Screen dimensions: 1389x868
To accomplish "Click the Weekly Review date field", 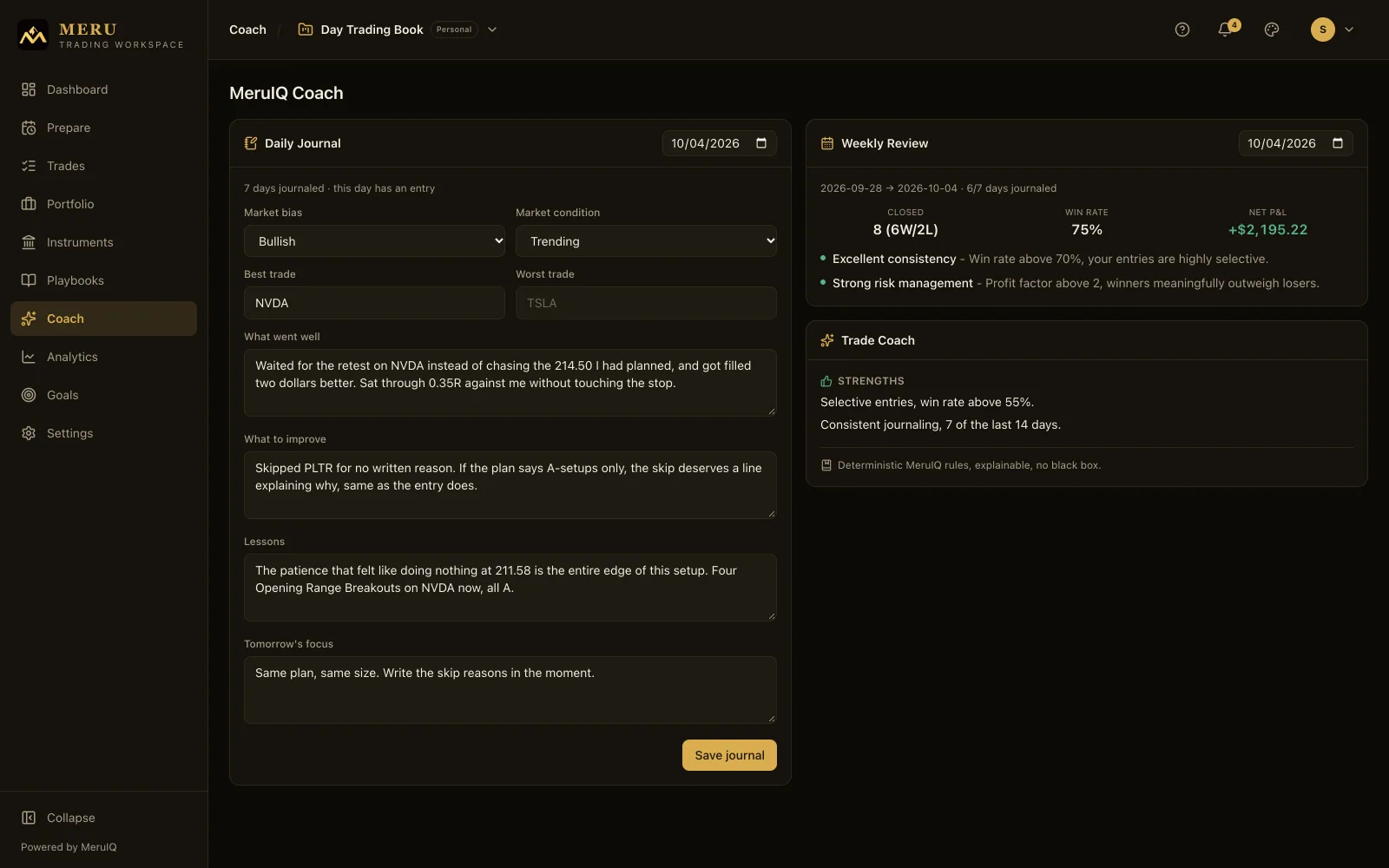I will pyautogui.click(x=1295, y=143).
